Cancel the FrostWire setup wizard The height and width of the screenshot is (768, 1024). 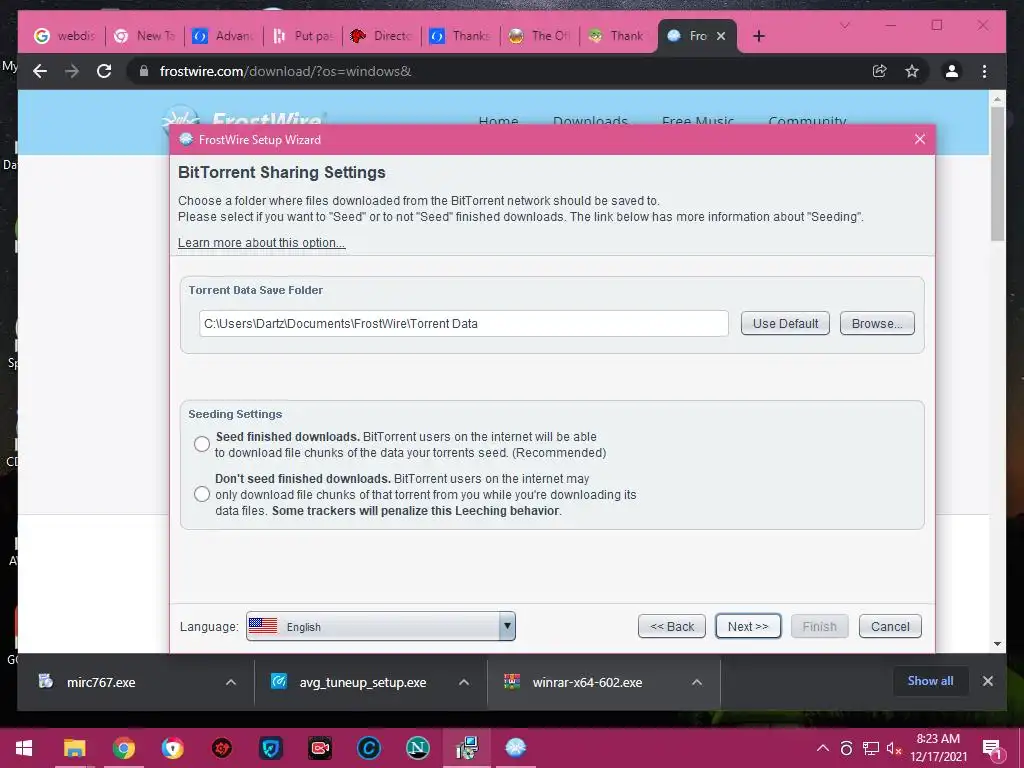tap(890, 626)
